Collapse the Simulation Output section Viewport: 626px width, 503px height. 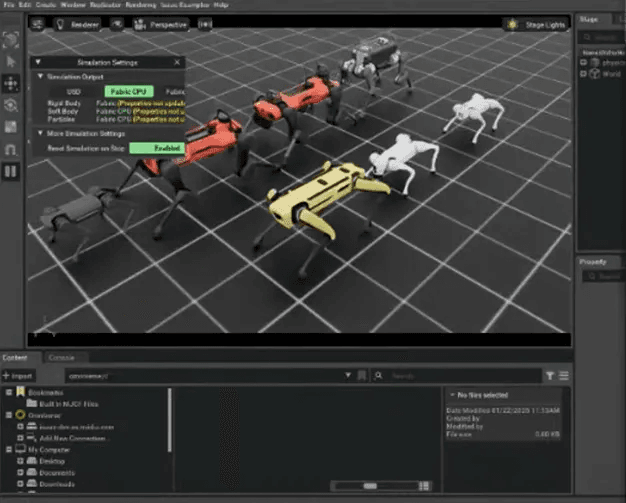pyautogui.click(x=40, y=76)
